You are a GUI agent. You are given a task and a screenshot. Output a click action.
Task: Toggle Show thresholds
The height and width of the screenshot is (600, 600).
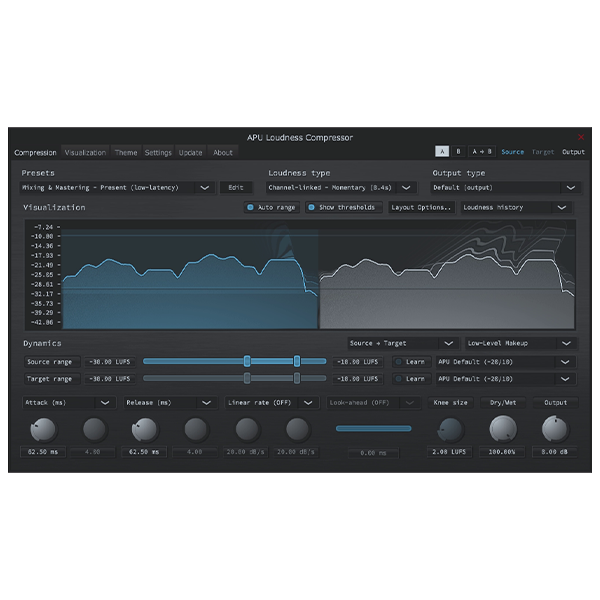point(344,207)
